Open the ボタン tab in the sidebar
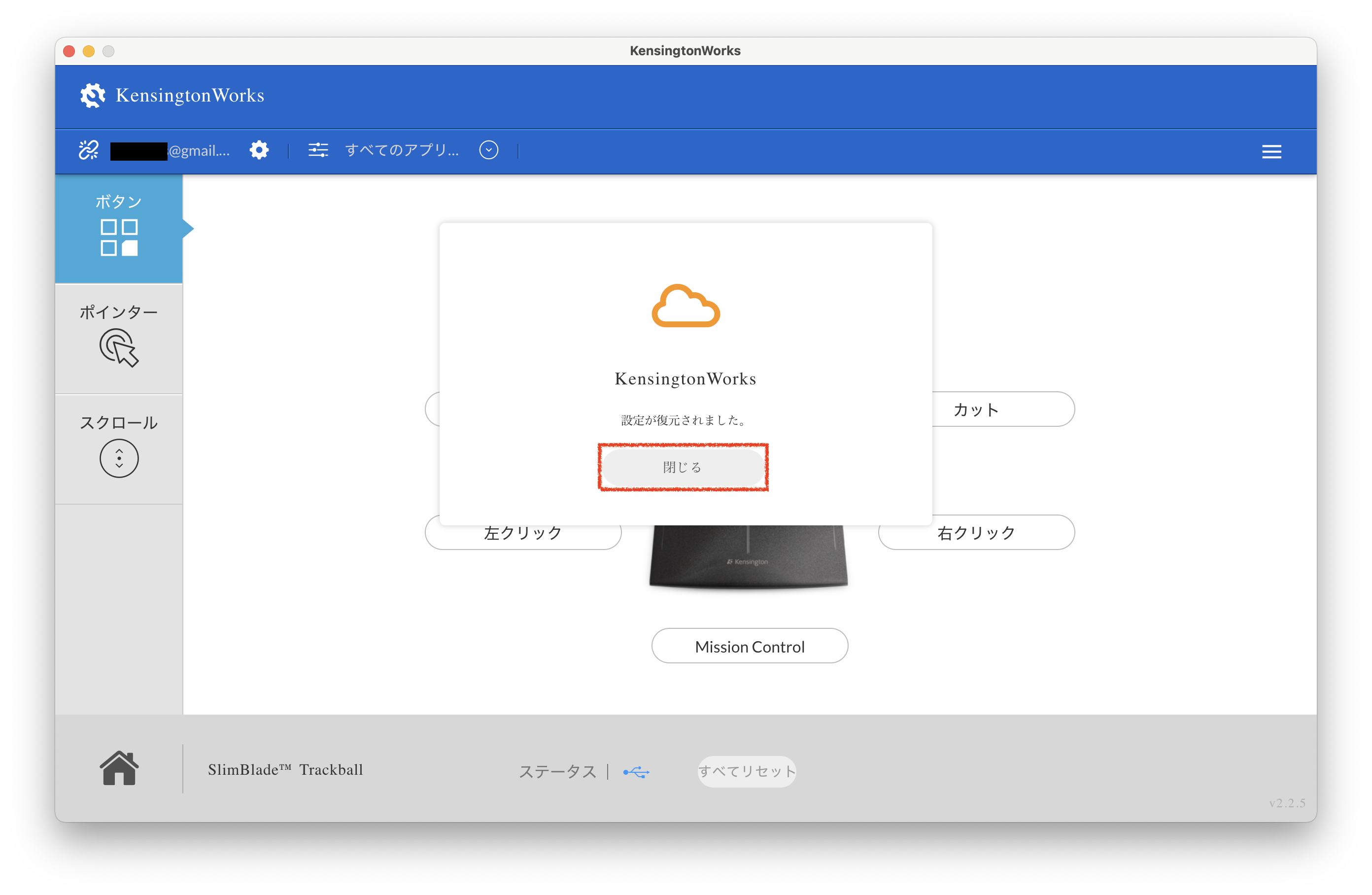Screen dimensions: 1372x895 click(x=119, y=229)
